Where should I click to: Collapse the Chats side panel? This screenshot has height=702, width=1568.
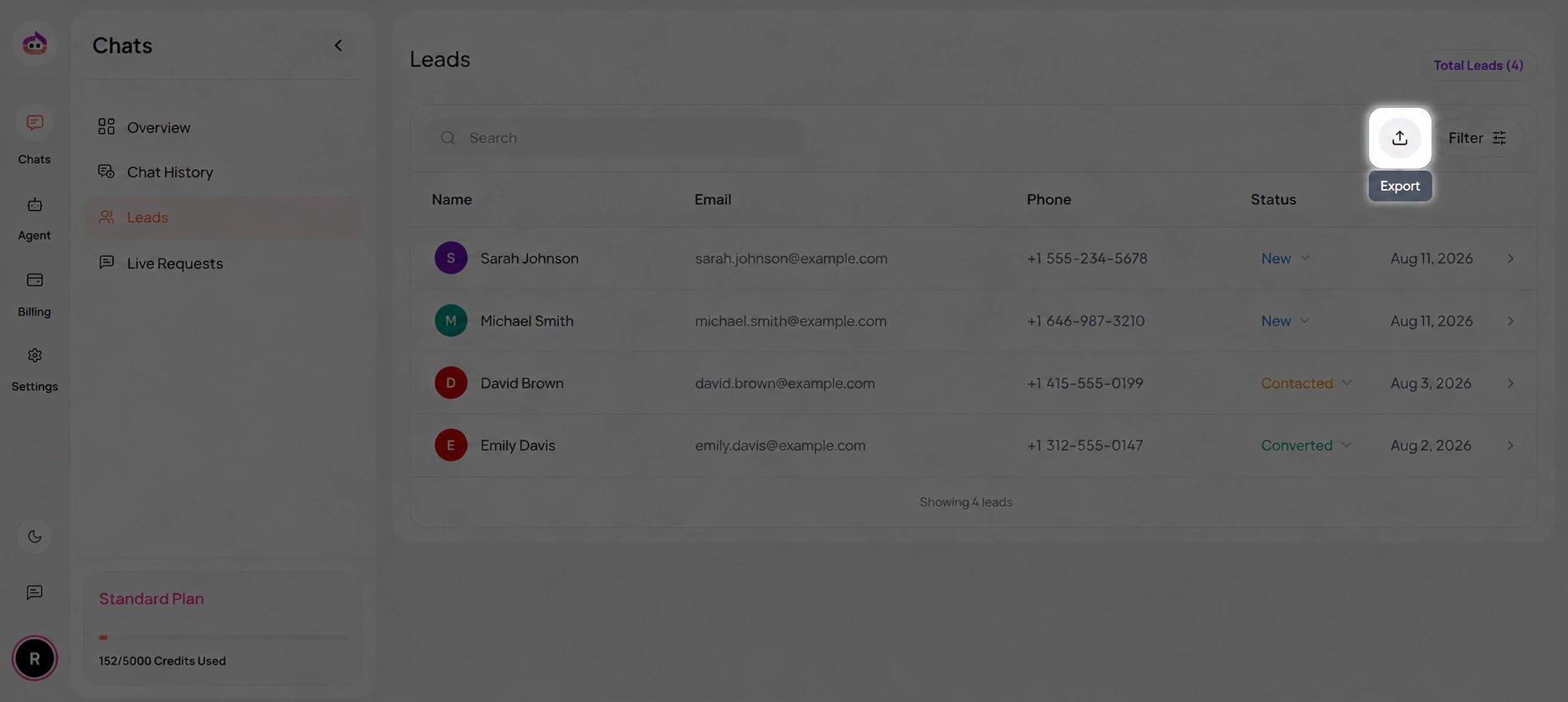click(x=338, y=45)
